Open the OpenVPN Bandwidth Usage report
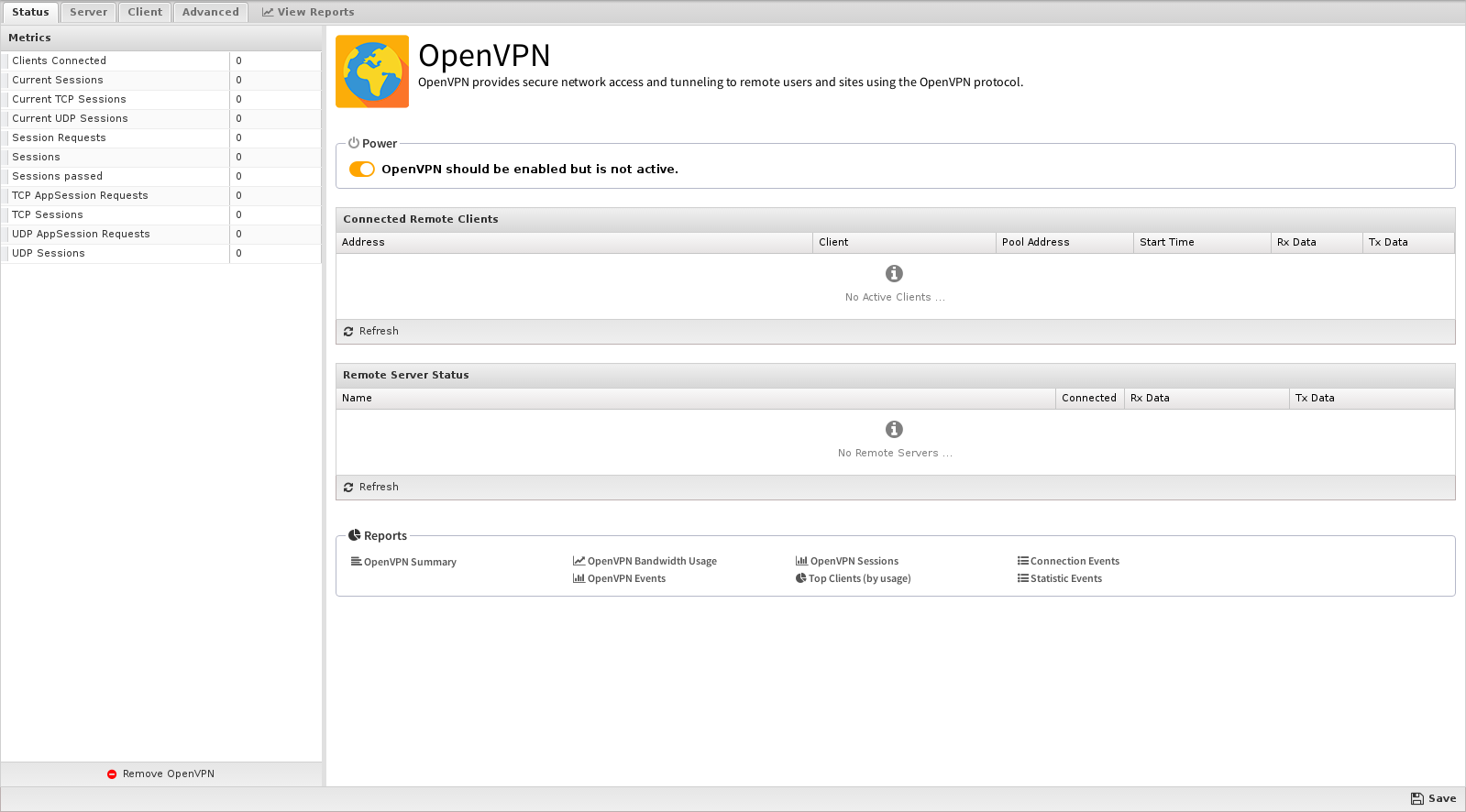Screen dimensions: 1466x812 652,561
